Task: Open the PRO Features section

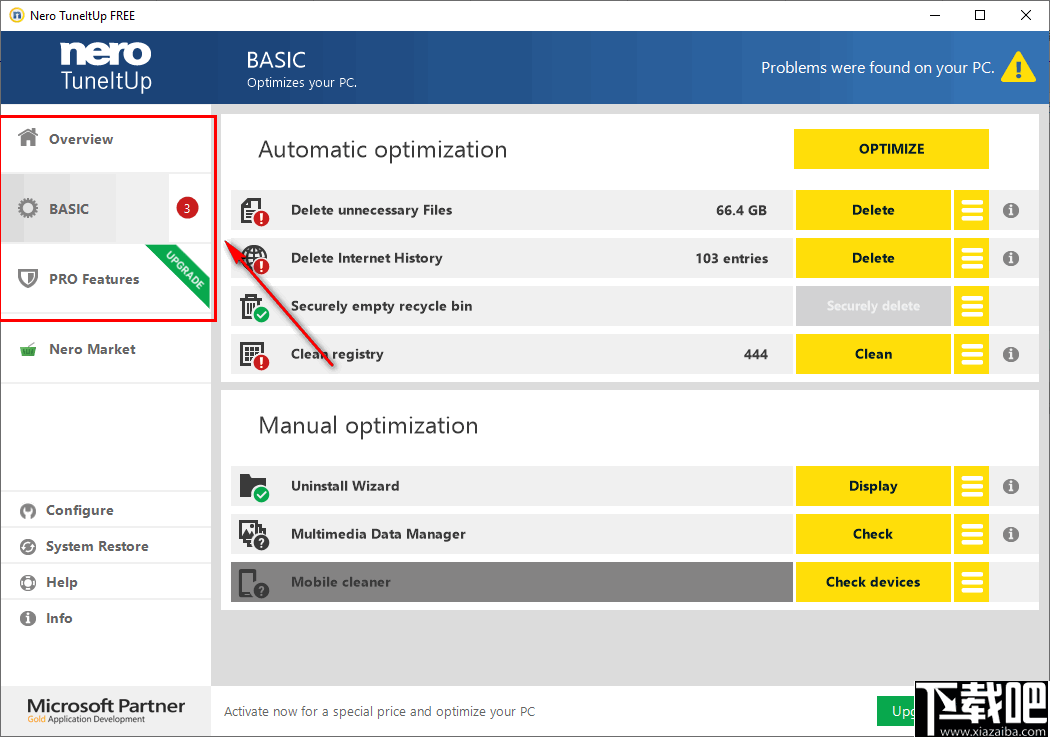Action: [x=94, y=279]
